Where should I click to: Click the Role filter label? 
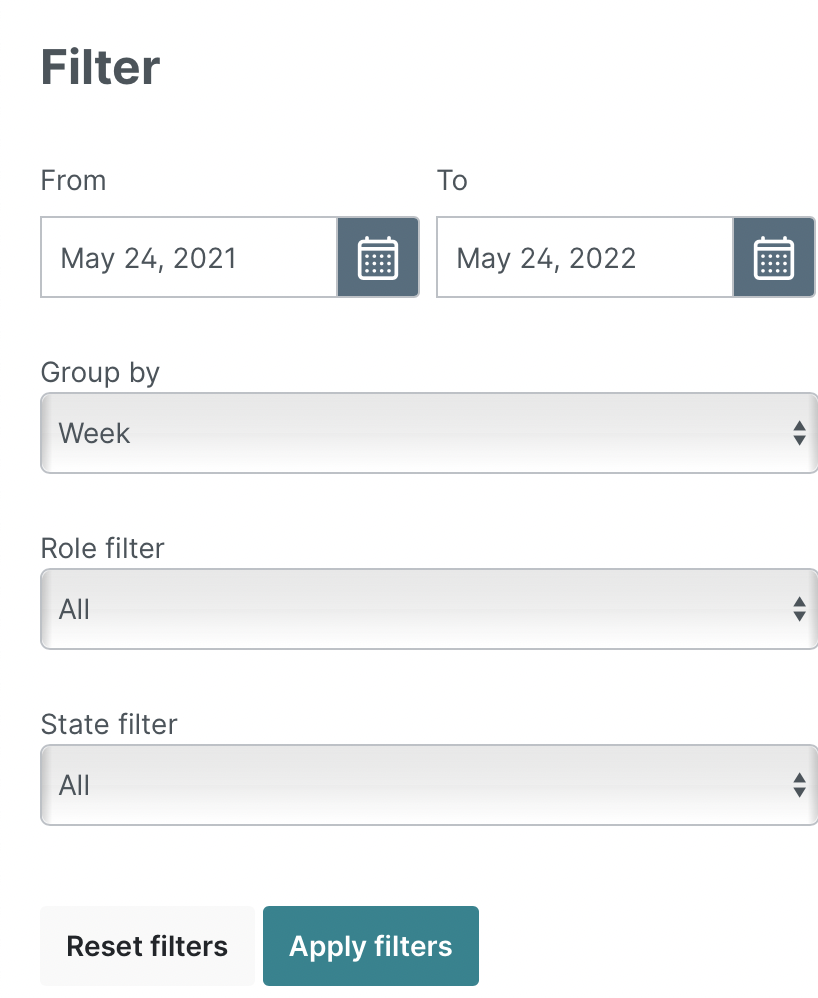102,548
